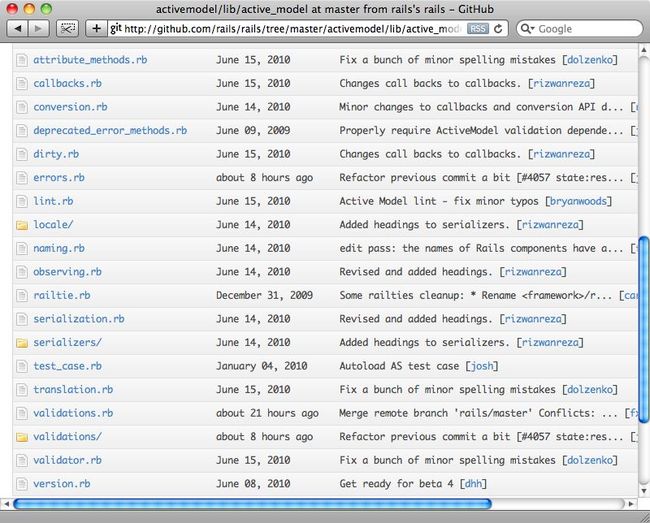Click file icon beside conversion.rb
This screenshot has height=523, width=650.
click(x=22, y=107)
